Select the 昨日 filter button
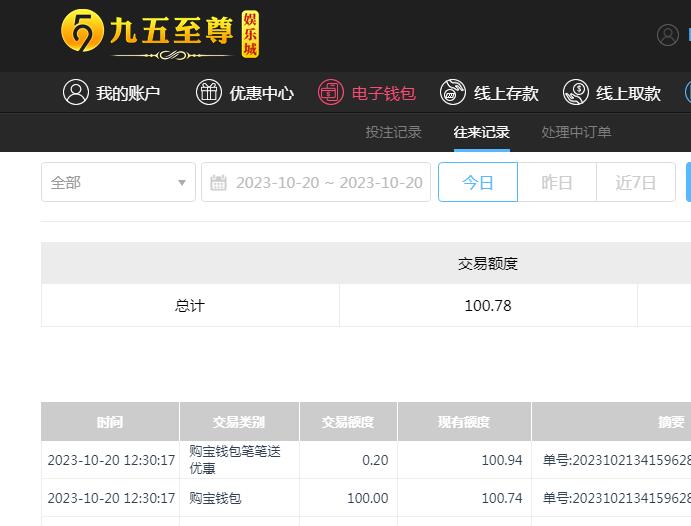 coord(557,182)
